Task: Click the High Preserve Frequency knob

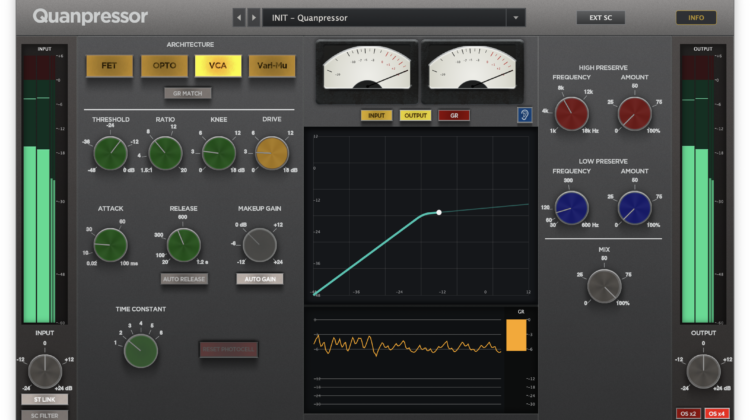Action: [572, 114]
